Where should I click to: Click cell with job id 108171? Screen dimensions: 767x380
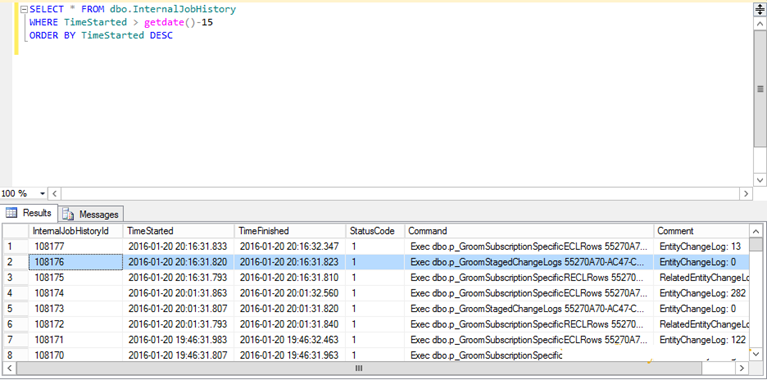[76, 339]
